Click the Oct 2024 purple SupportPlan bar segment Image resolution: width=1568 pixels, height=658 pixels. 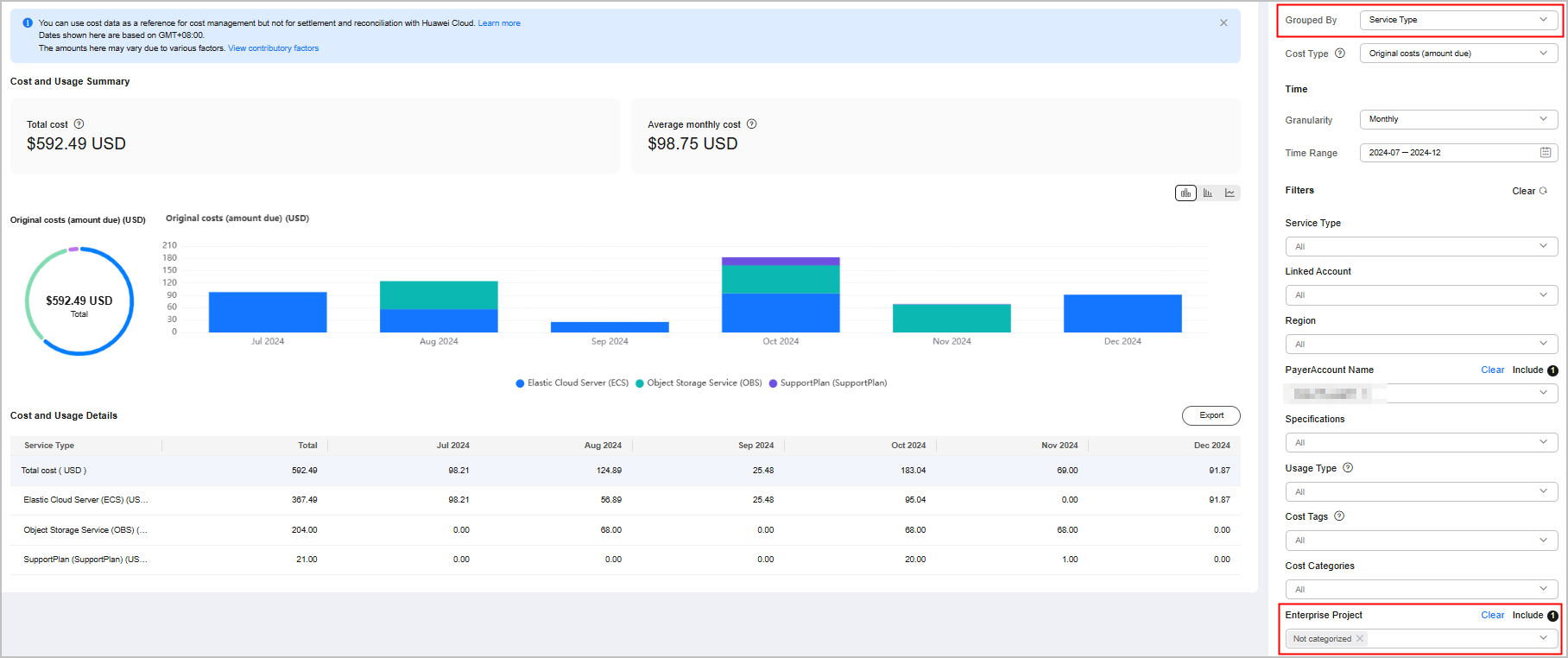[781, 261]
